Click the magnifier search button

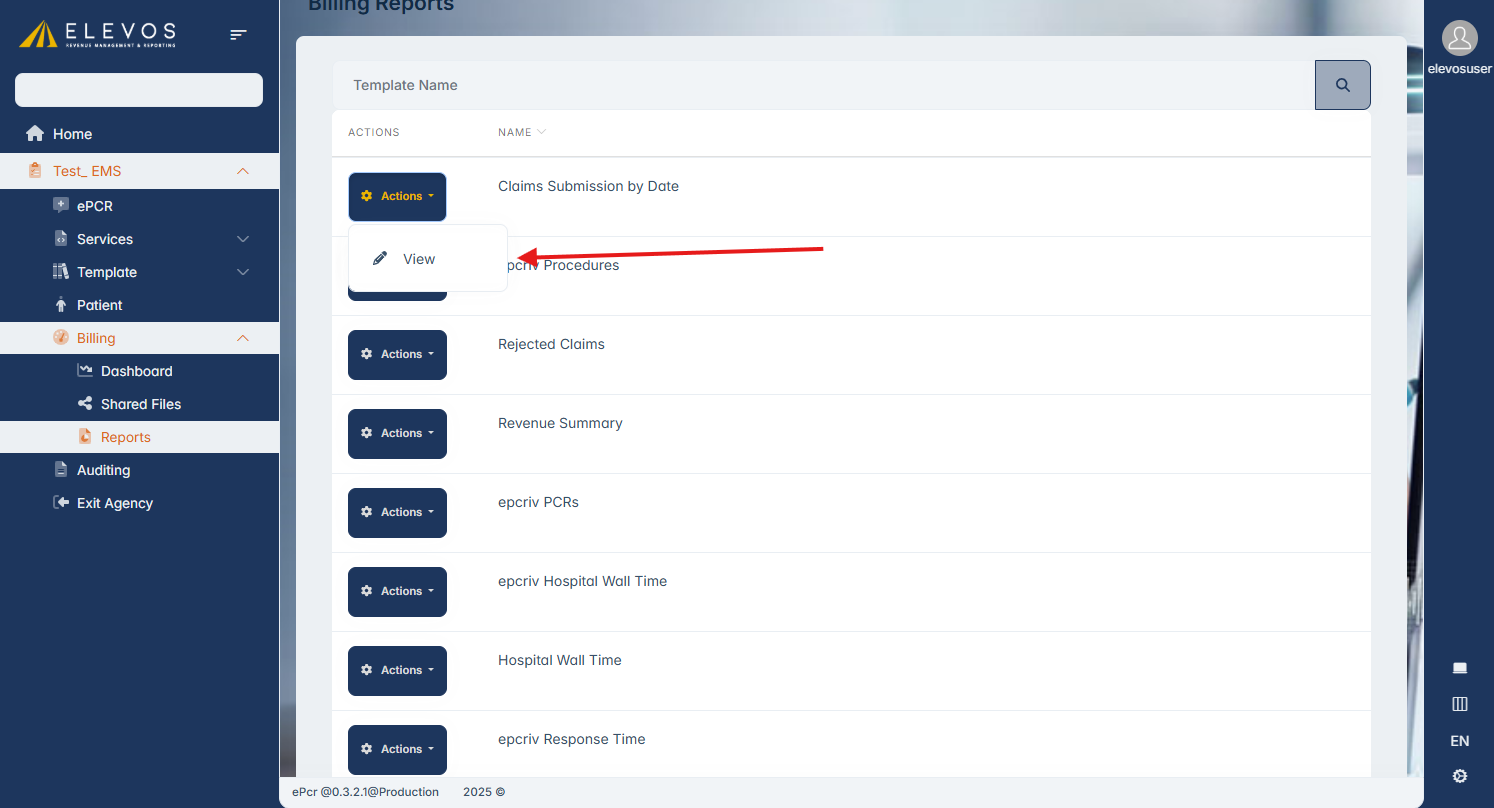1342,85
